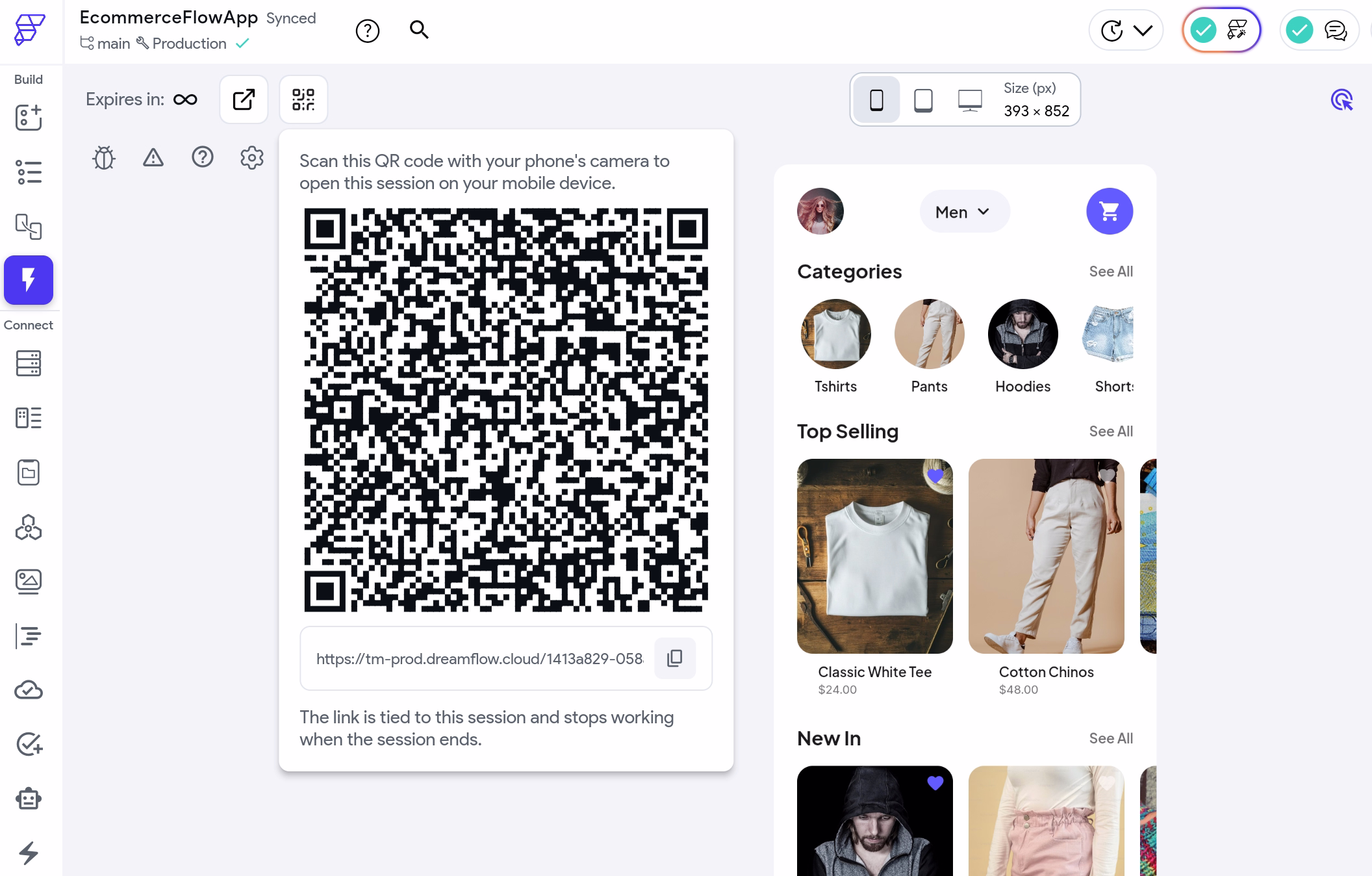
Task: Open the Production environment selector
Action: pyautogui.click(x=181, y=44)
